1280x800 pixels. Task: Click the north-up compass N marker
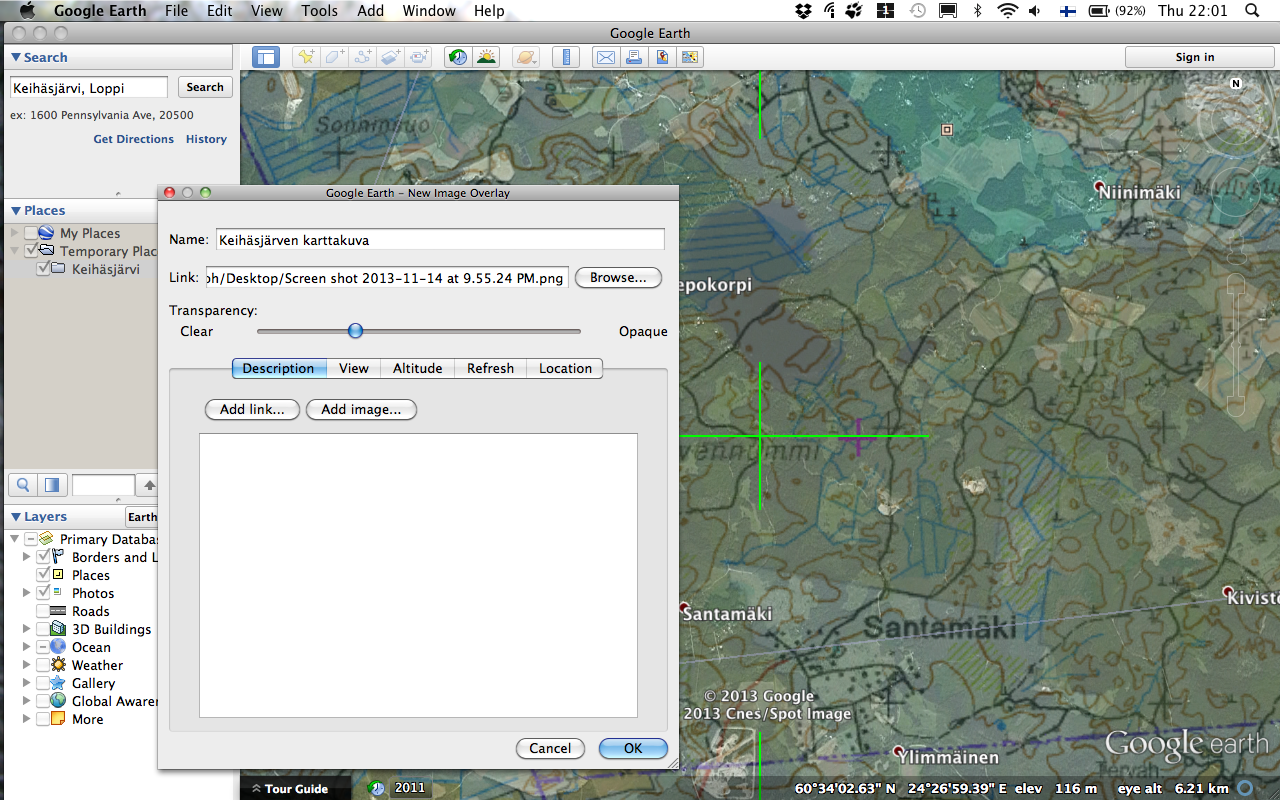tap(1236, 83)
